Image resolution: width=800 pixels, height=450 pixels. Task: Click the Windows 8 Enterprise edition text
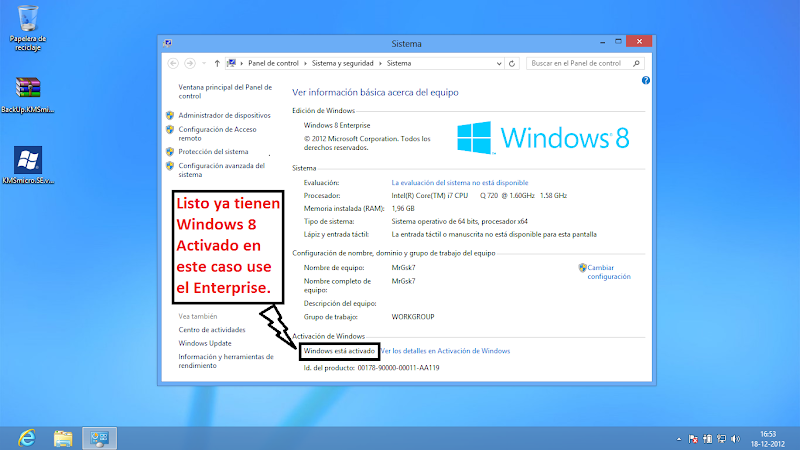(337, 125)
